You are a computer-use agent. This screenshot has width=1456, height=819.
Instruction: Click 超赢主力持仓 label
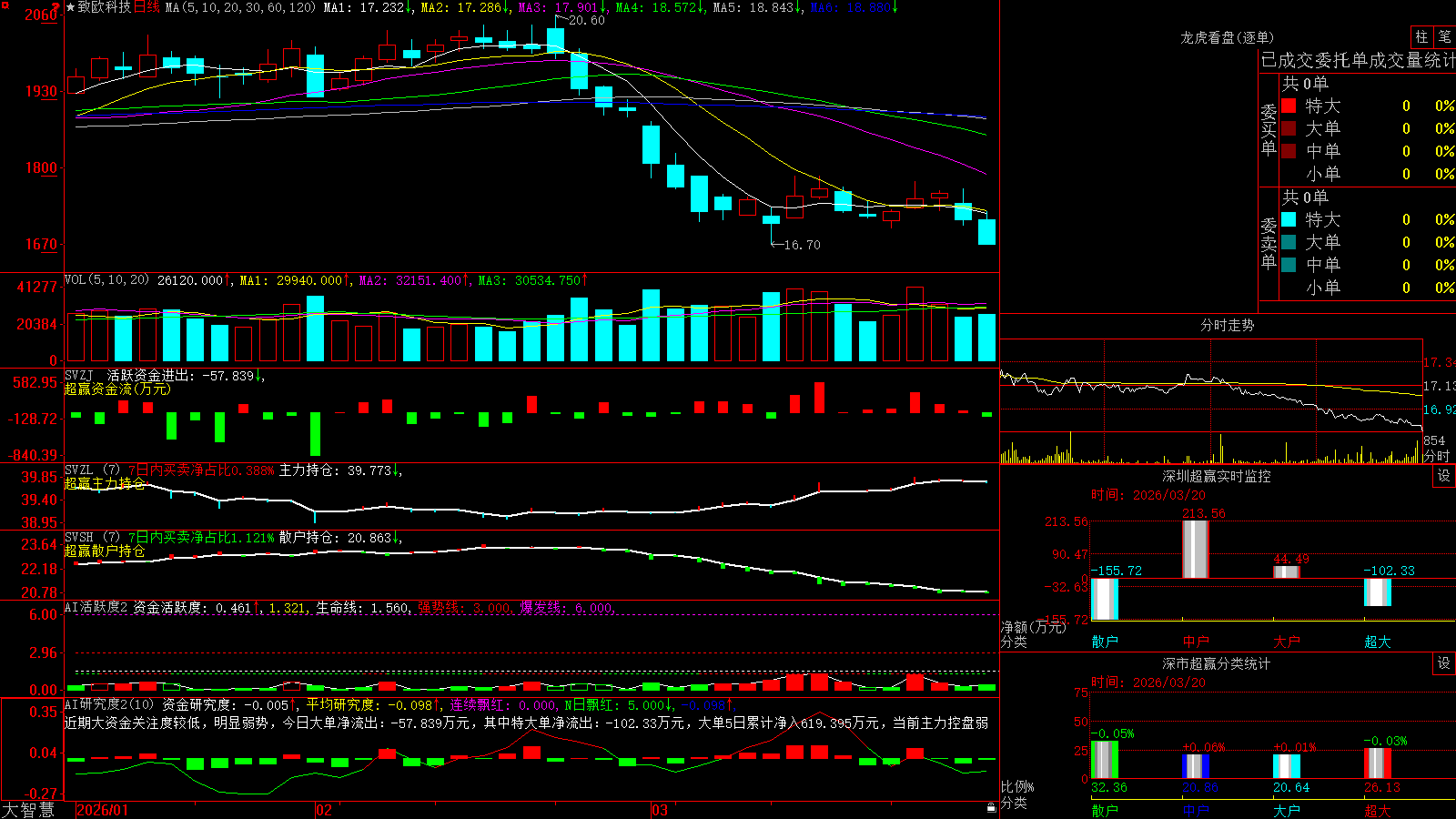(105, 483)
